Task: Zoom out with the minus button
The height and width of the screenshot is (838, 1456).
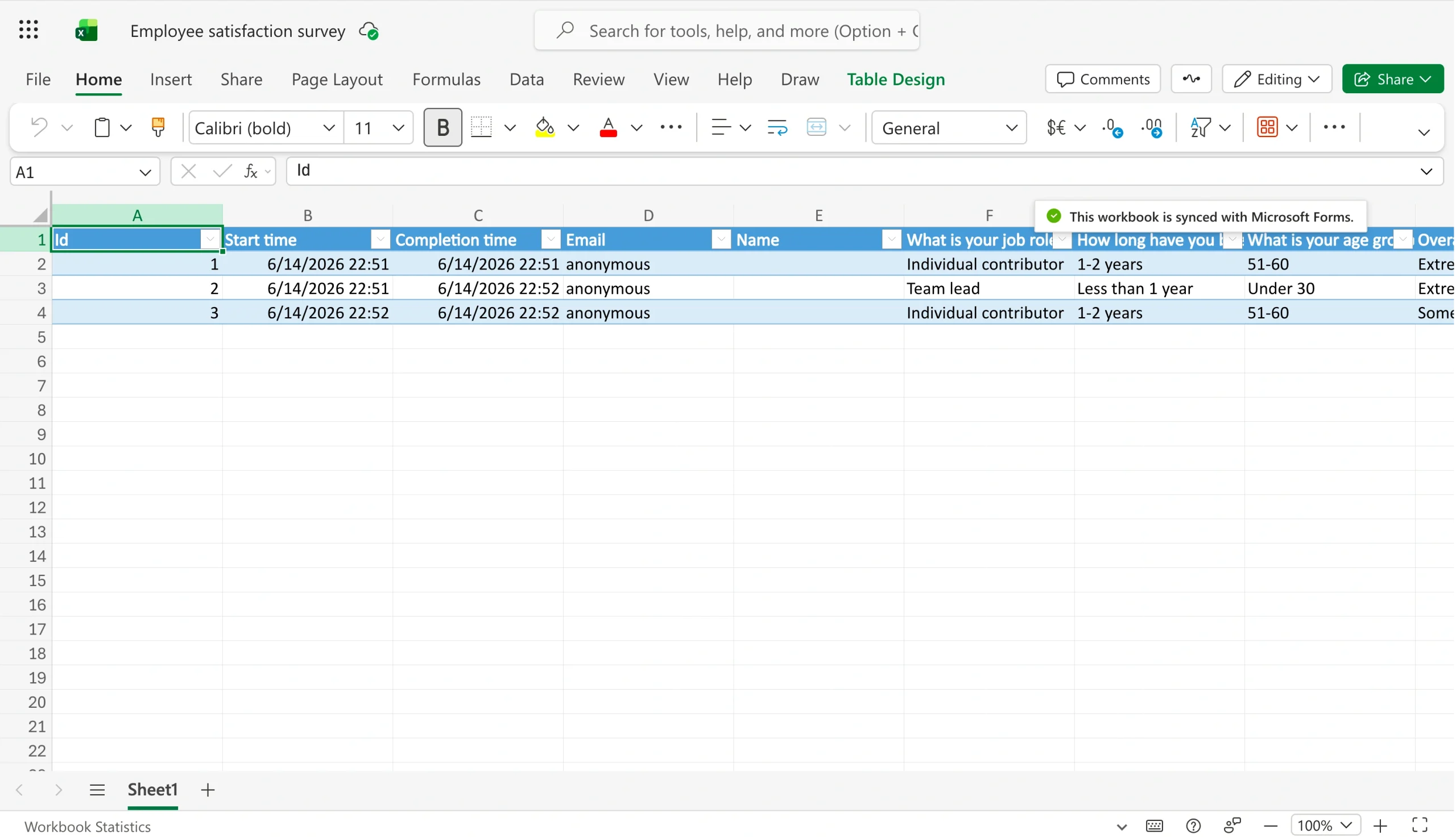Action: 1271,827
